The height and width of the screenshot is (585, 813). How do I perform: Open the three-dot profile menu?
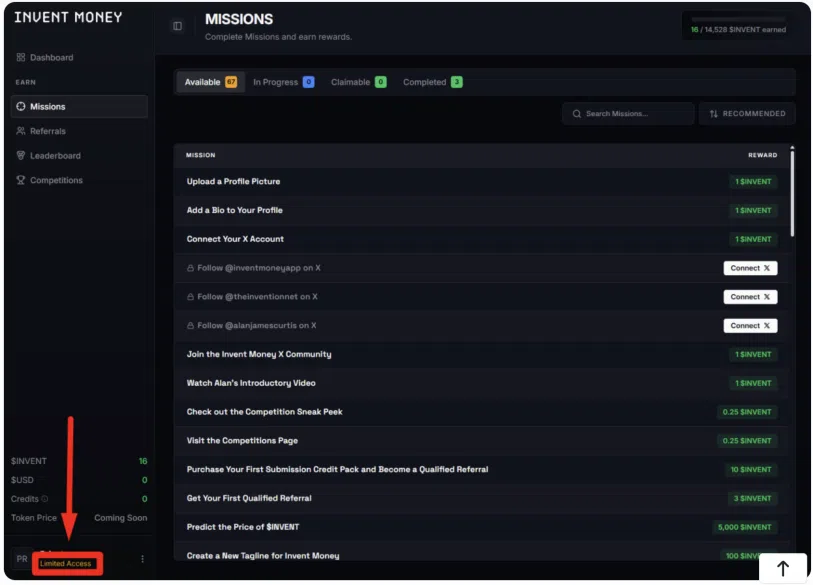coord(142,559)
